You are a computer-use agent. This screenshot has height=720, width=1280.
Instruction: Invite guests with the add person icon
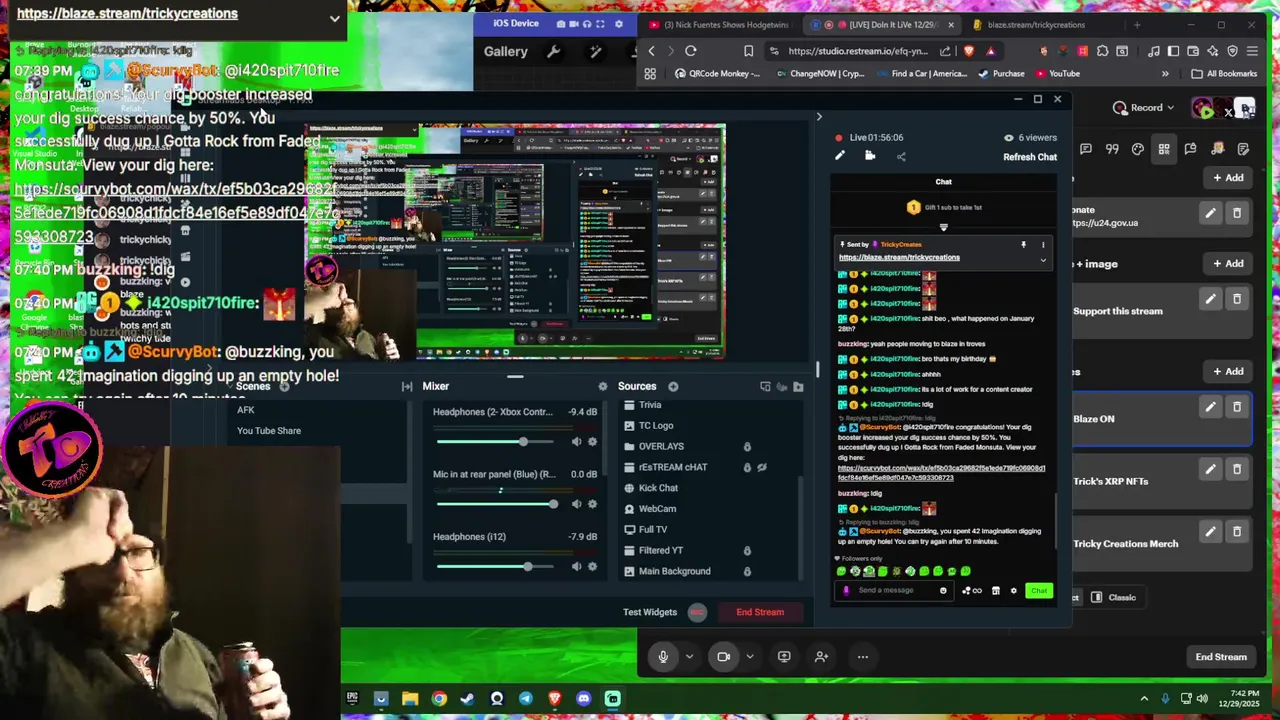pyautogui.click(x=821, y=657)
